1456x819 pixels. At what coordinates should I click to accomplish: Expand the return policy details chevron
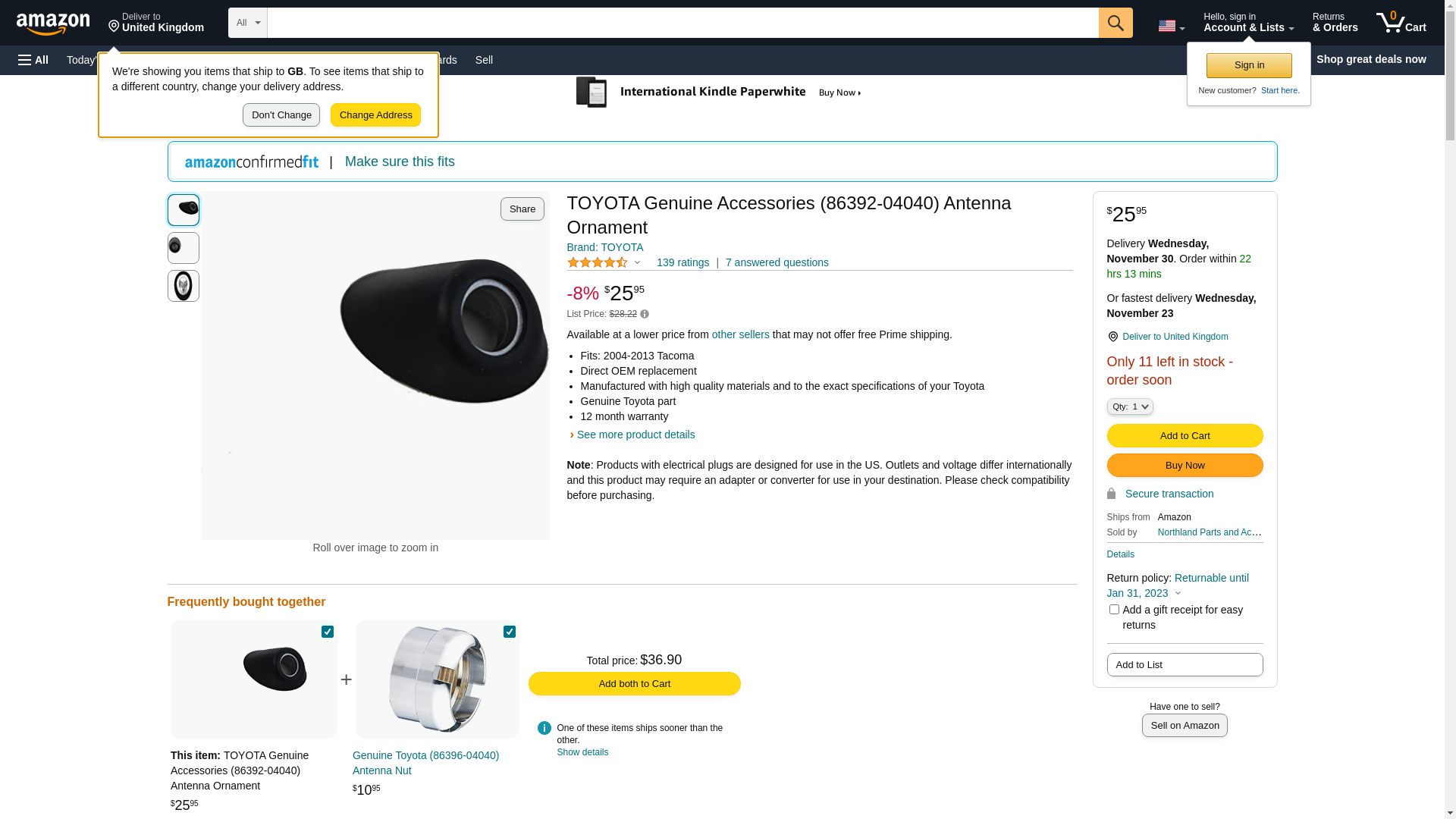click(x=1178, y=594)
